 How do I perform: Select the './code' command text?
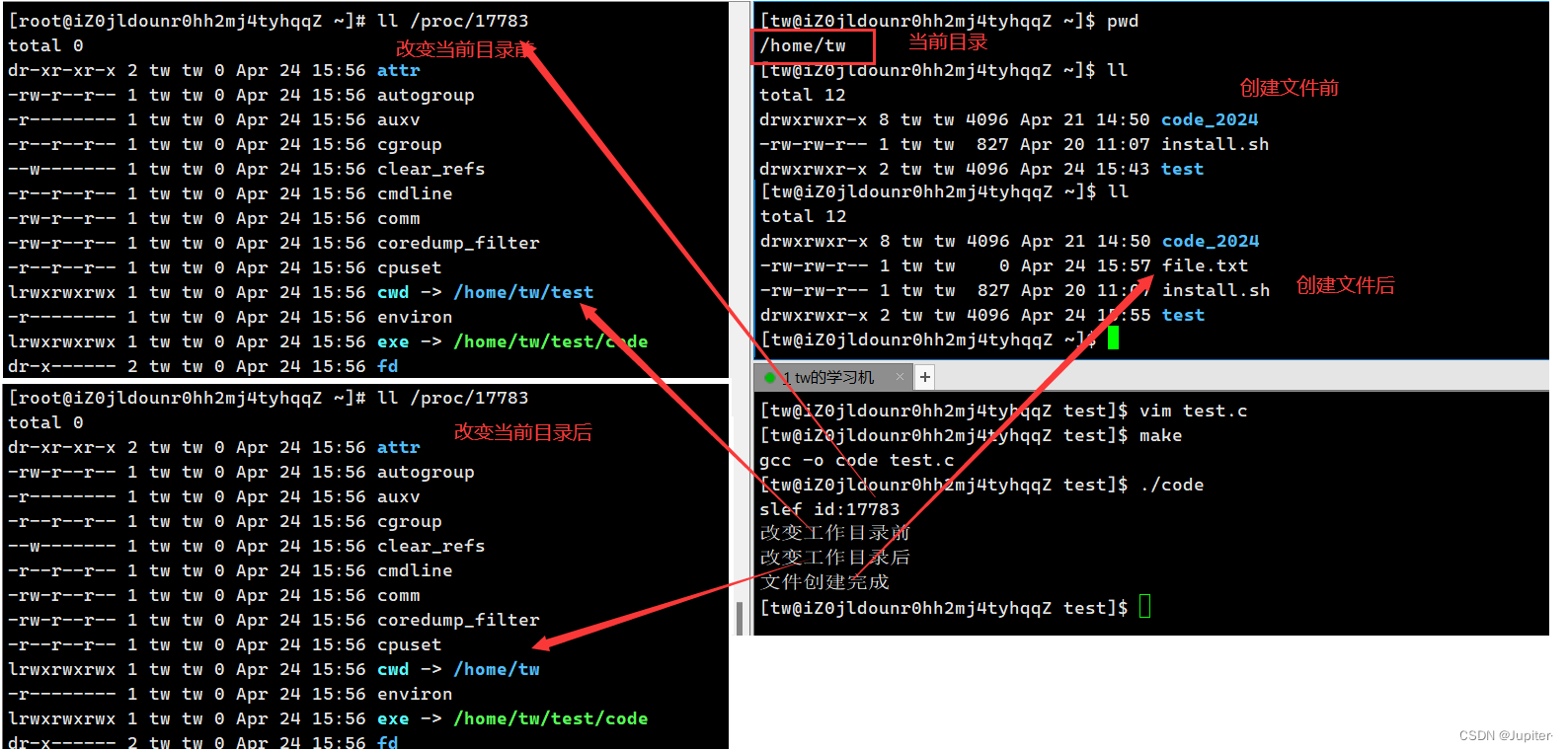(1171, 485)
